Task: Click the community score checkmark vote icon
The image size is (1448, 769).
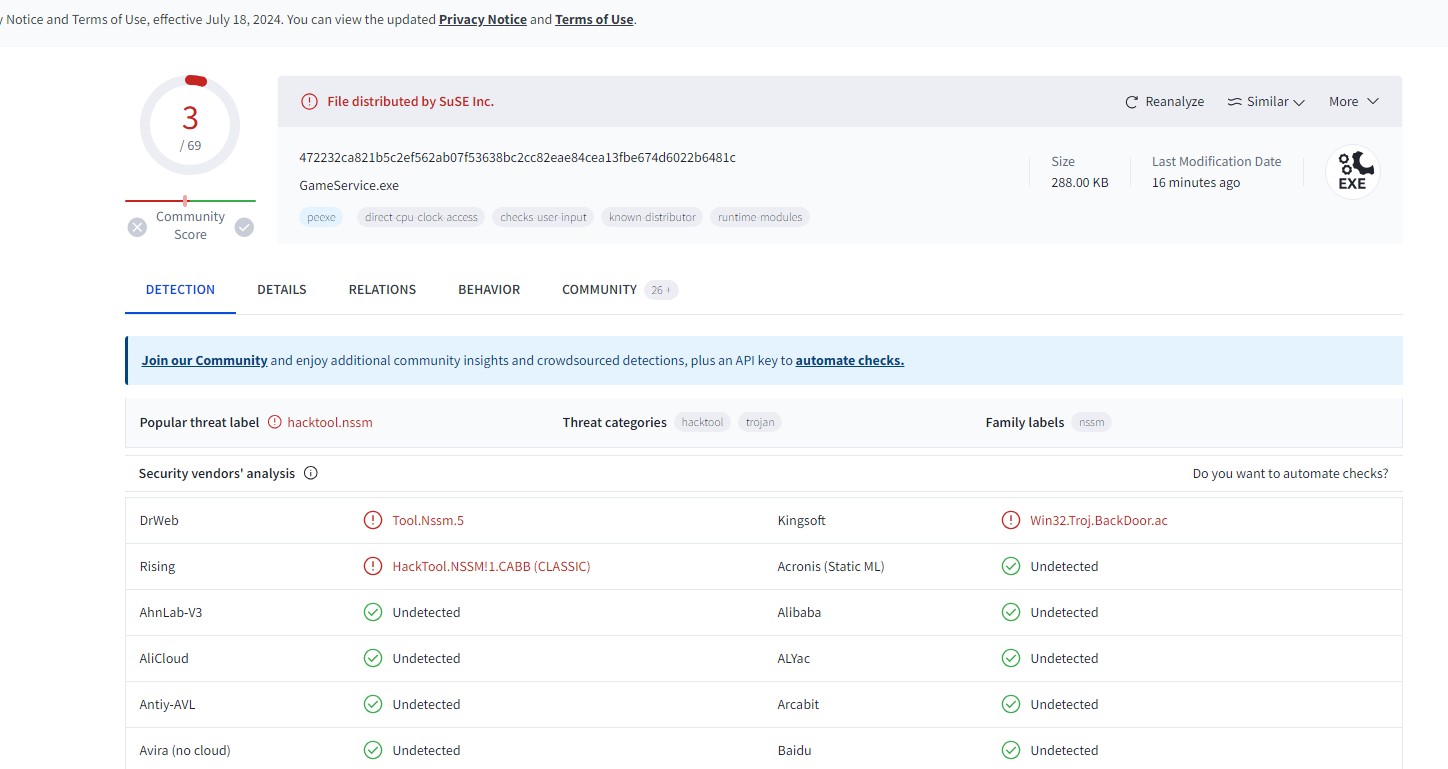Action: coord(244,227)
